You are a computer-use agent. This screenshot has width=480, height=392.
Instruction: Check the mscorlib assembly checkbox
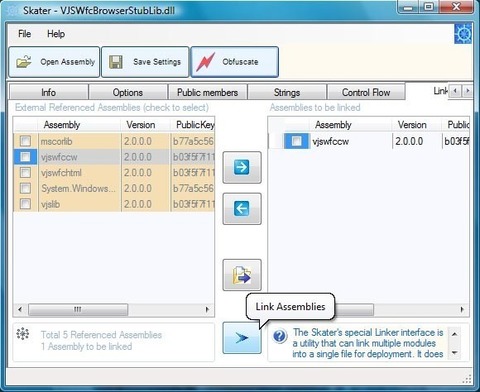(25, 141)
